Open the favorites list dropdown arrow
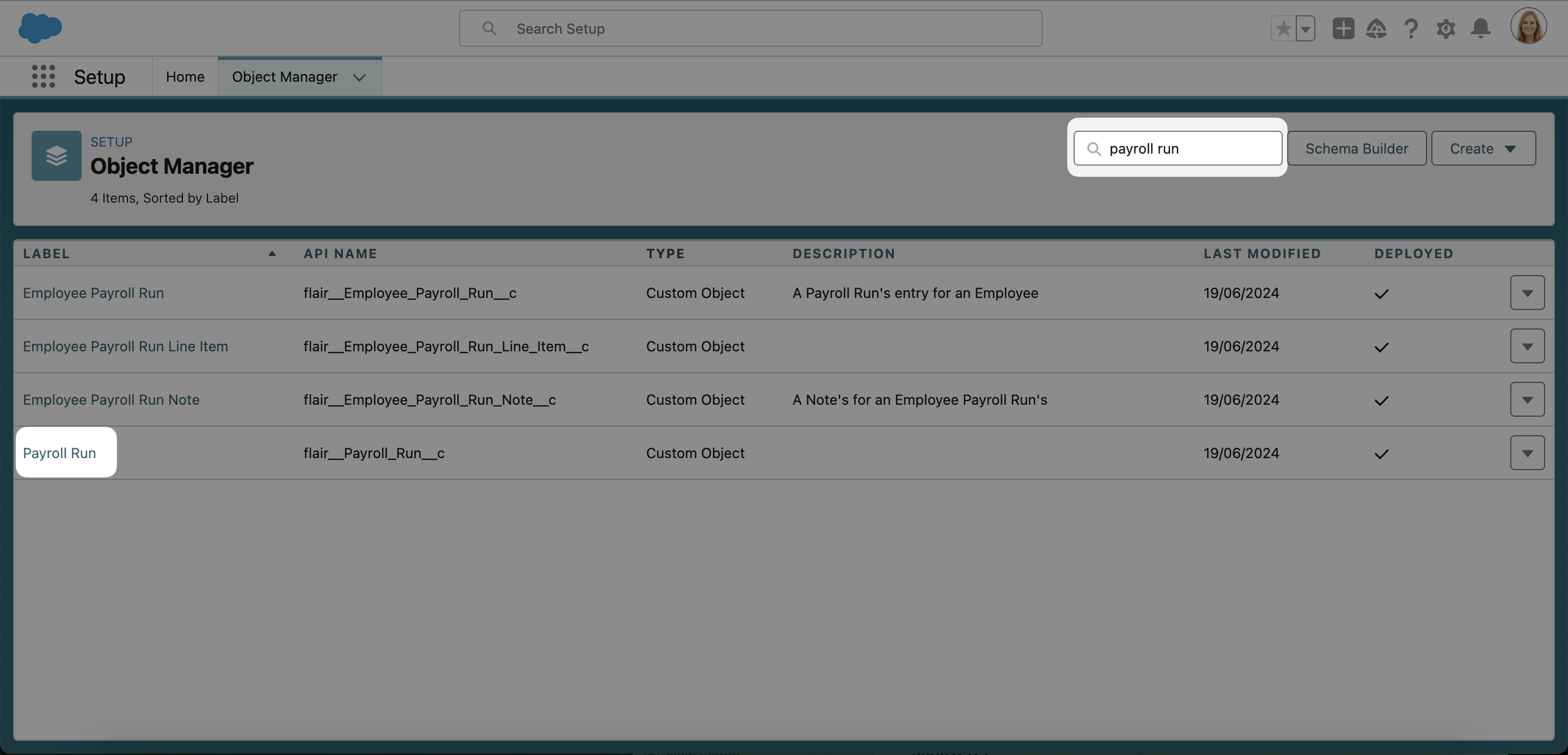Screen dimensions: 1568x755 [1306, 28]
